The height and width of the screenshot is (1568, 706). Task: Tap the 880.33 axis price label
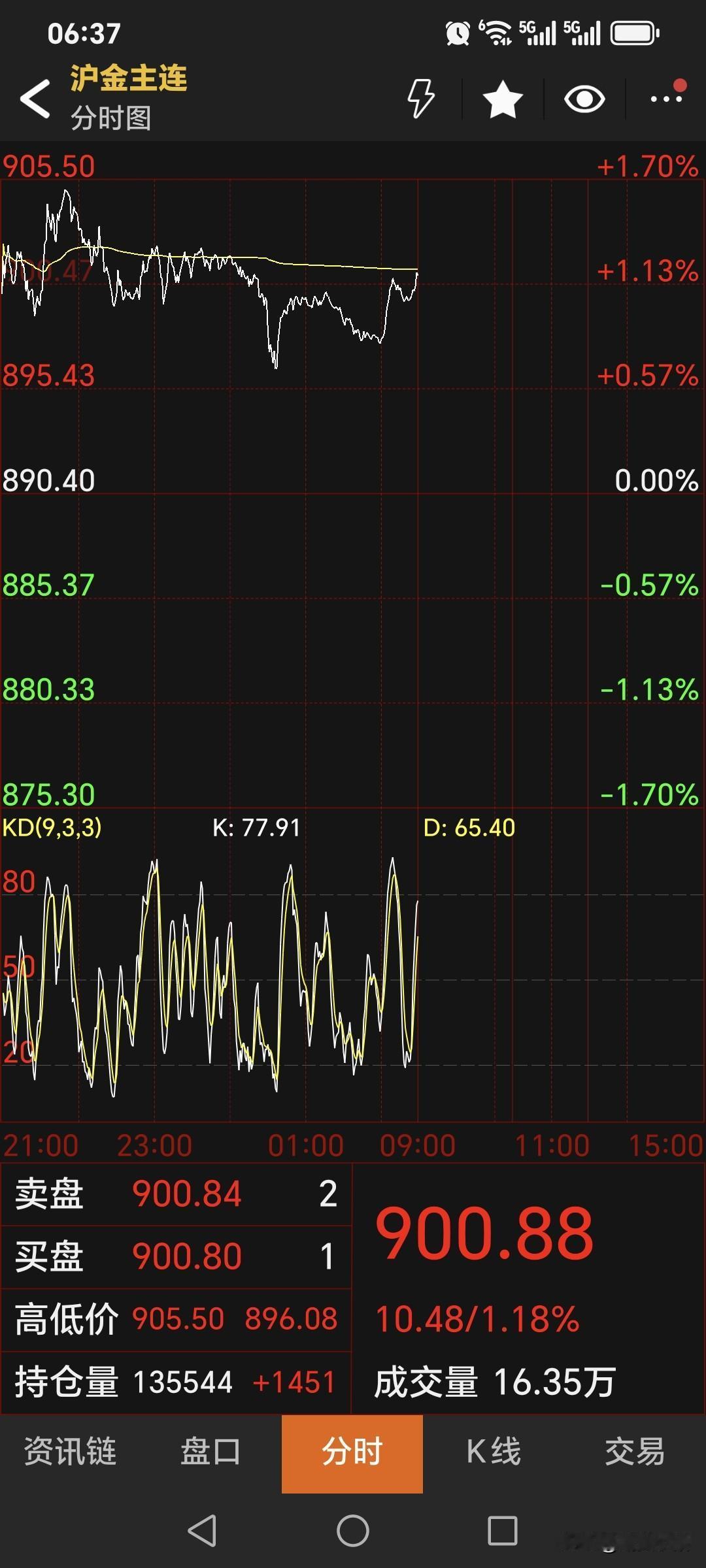[x=48, y=689]
